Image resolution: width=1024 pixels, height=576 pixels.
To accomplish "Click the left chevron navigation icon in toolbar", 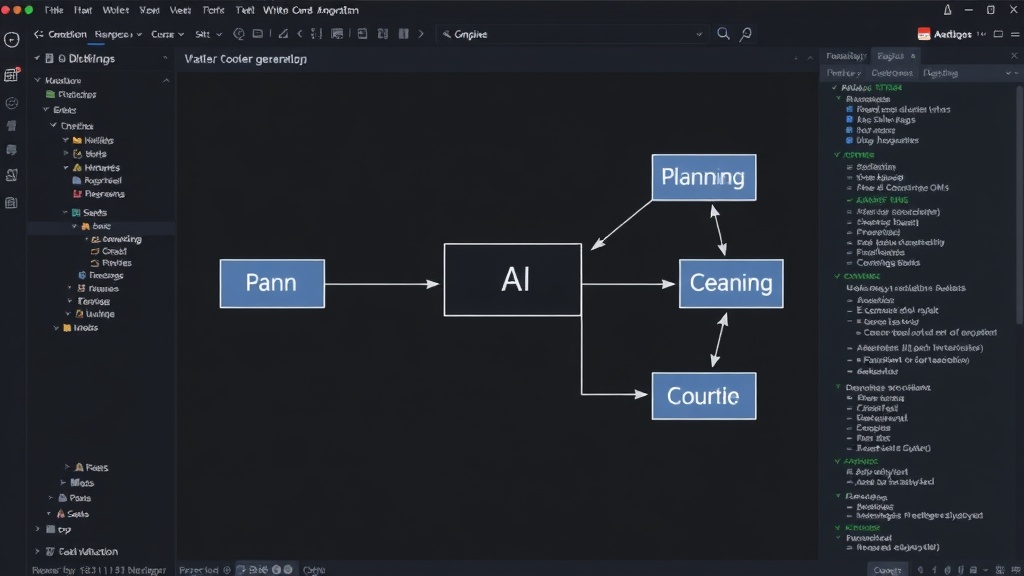I will [x=300, y=34].
